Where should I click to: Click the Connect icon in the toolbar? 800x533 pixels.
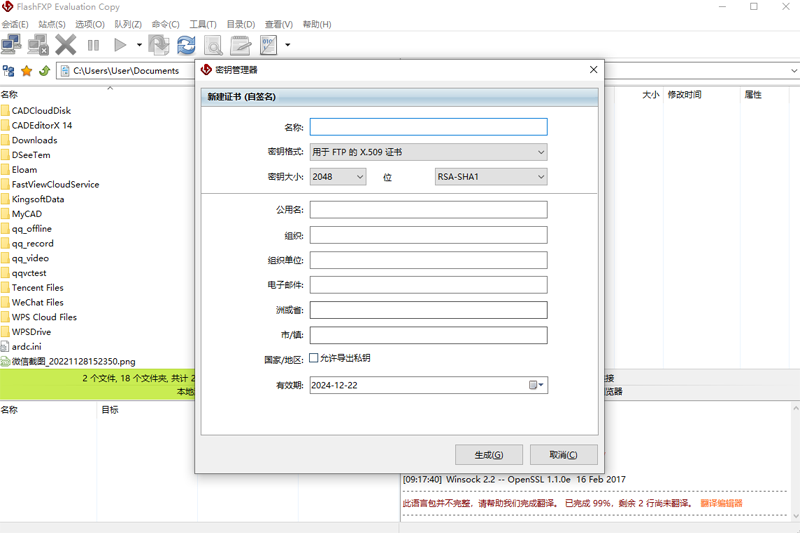(x=12, y=44)
